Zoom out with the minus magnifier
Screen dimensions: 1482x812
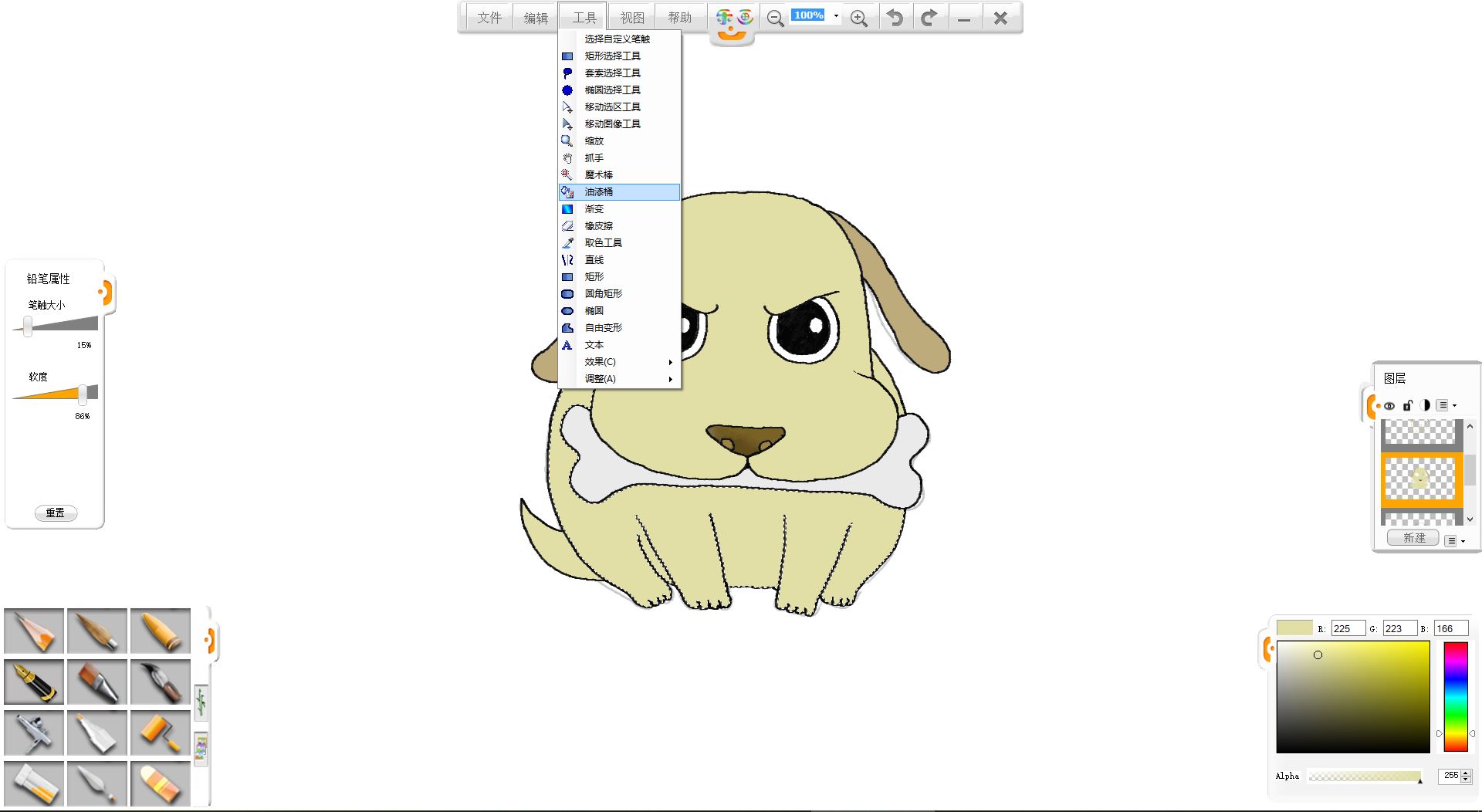(x=775, y=19)
